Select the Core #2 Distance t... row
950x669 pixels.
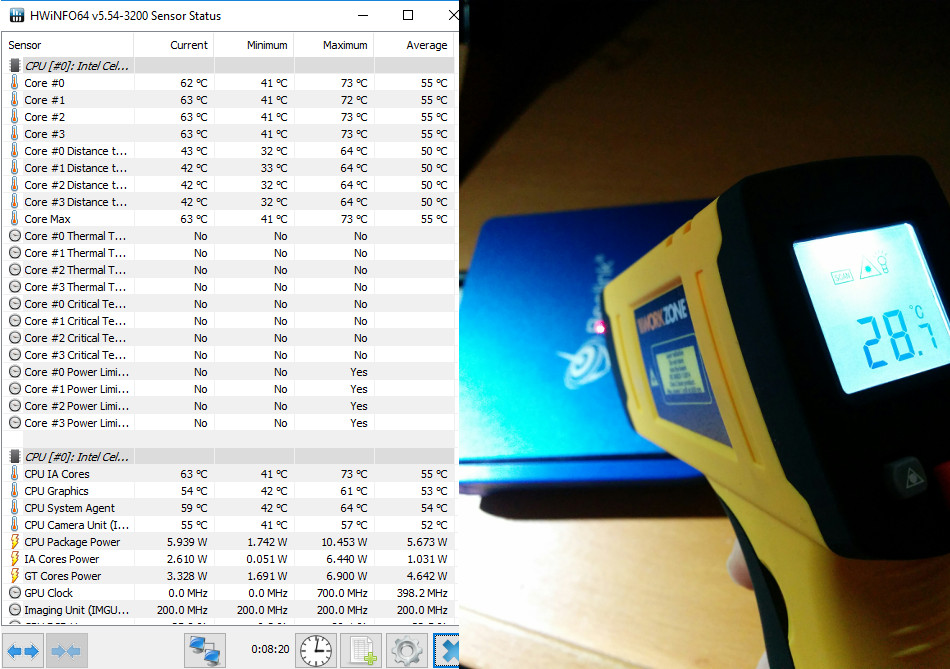230,184
